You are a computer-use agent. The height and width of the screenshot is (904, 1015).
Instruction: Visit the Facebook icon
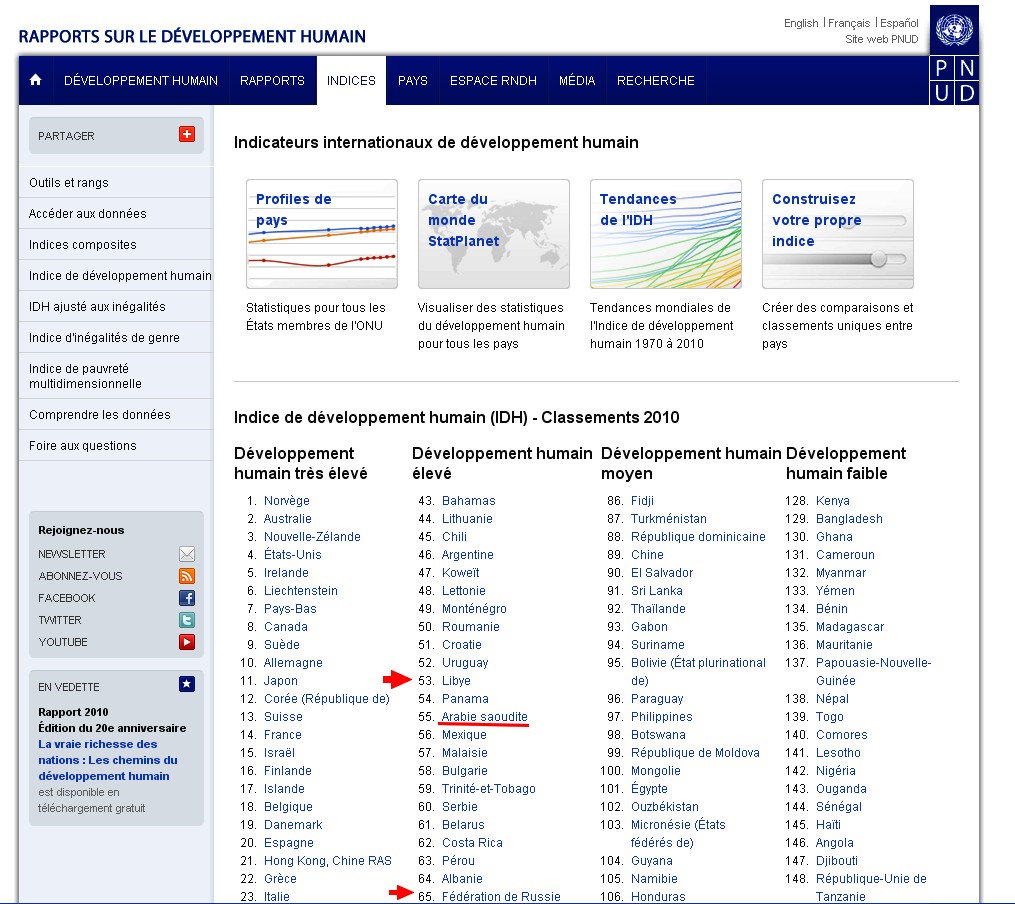click(x=186, y=598)
